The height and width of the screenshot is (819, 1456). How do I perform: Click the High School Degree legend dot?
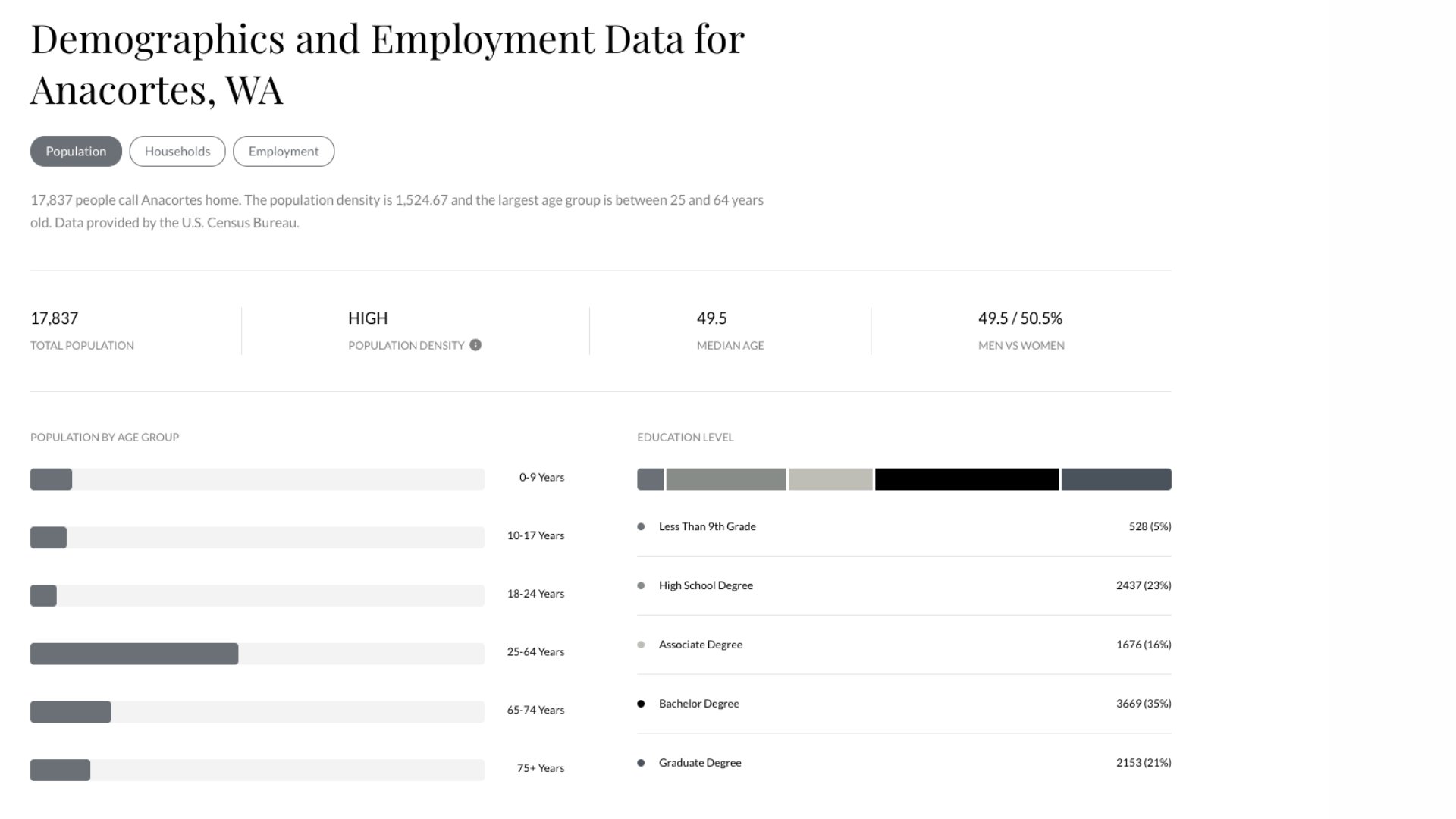[641, 586]
